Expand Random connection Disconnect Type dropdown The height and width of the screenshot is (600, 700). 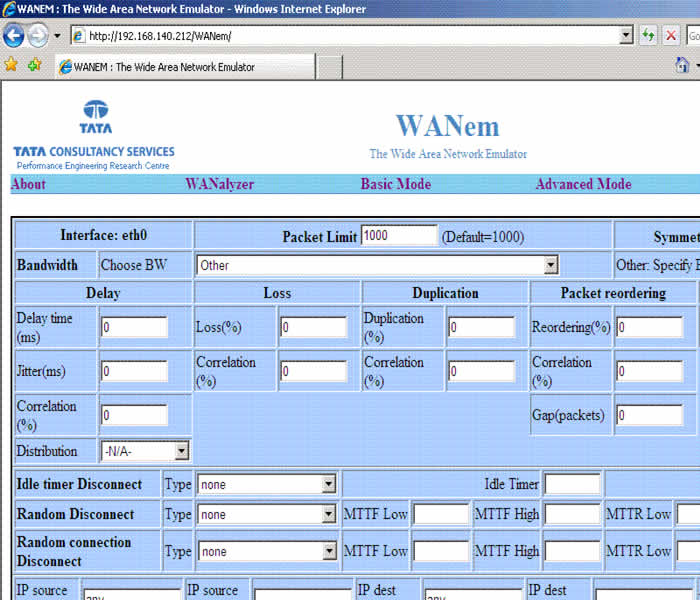tap(329, 551)
